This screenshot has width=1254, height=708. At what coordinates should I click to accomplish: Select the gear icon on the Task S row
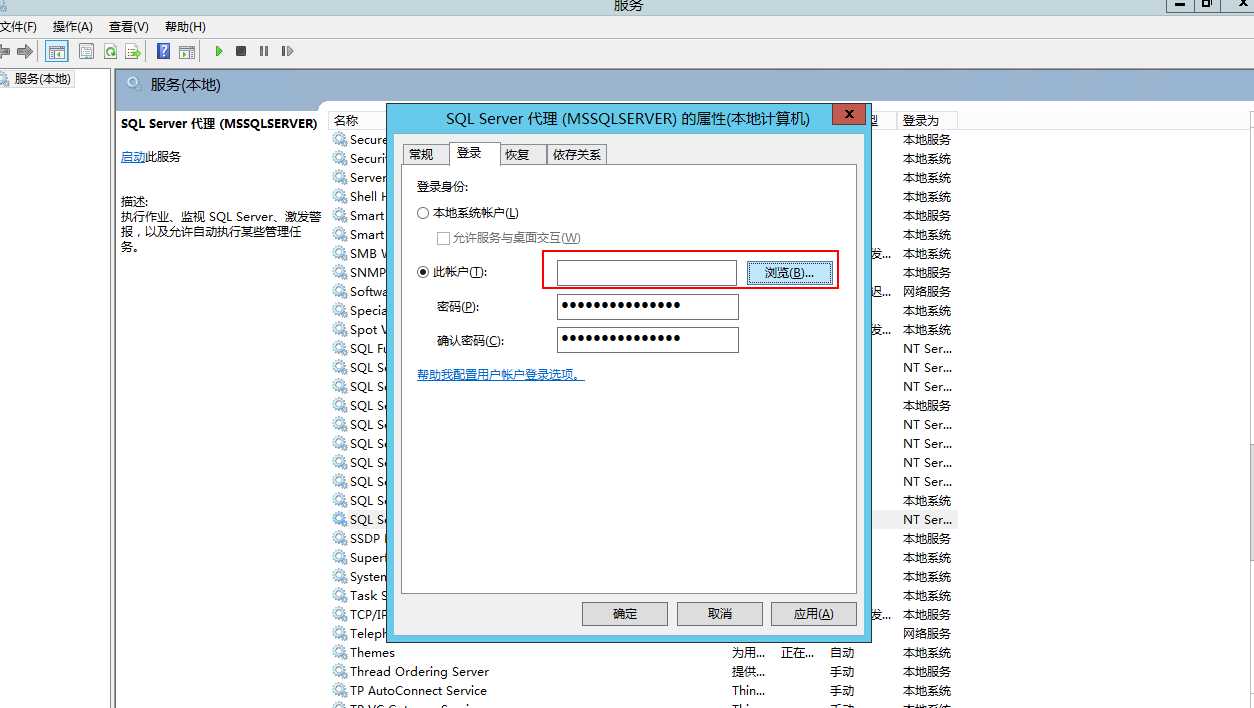[340, 596]
